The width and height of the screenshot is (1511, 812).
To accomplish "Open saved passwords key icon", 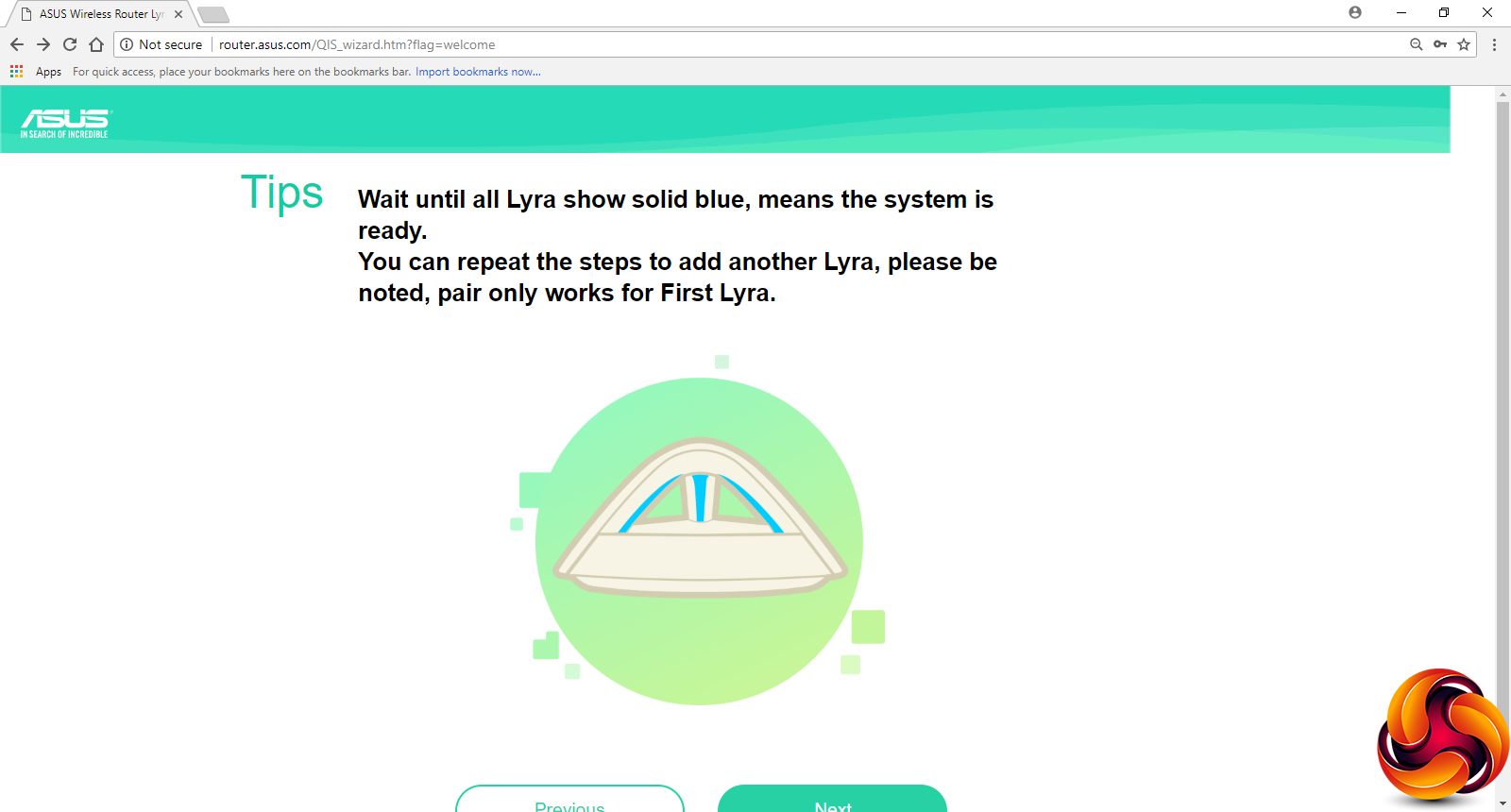I will click(x=1440, y=44).
